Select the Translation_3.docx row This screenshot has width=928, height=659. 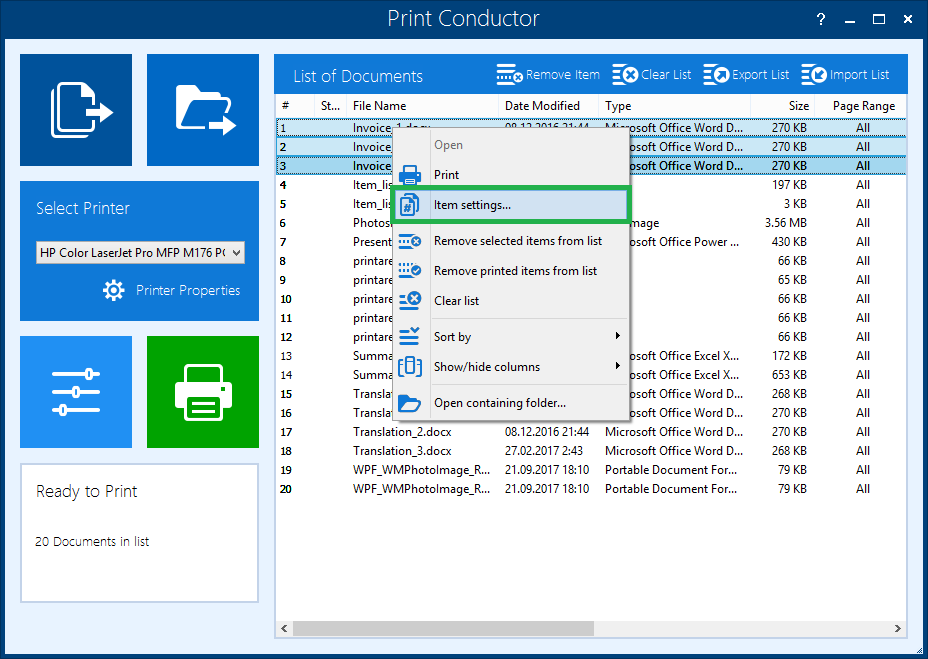pyautogui.click(x=591, y=451)
